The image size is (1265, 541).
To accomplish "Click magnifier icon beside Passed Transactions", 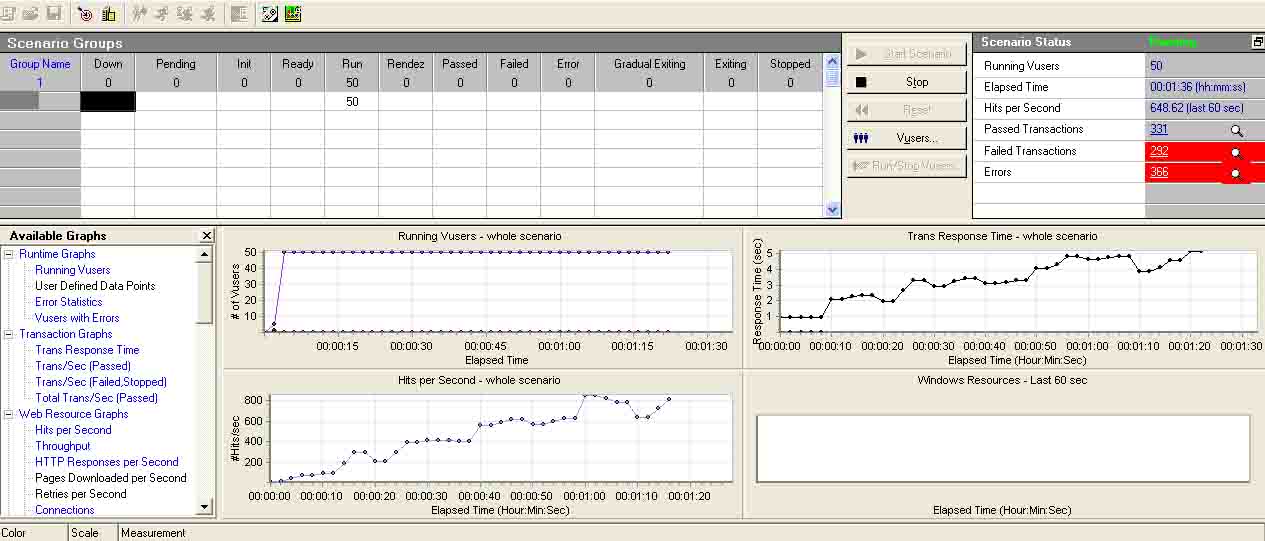I will tap(1236, 130).
